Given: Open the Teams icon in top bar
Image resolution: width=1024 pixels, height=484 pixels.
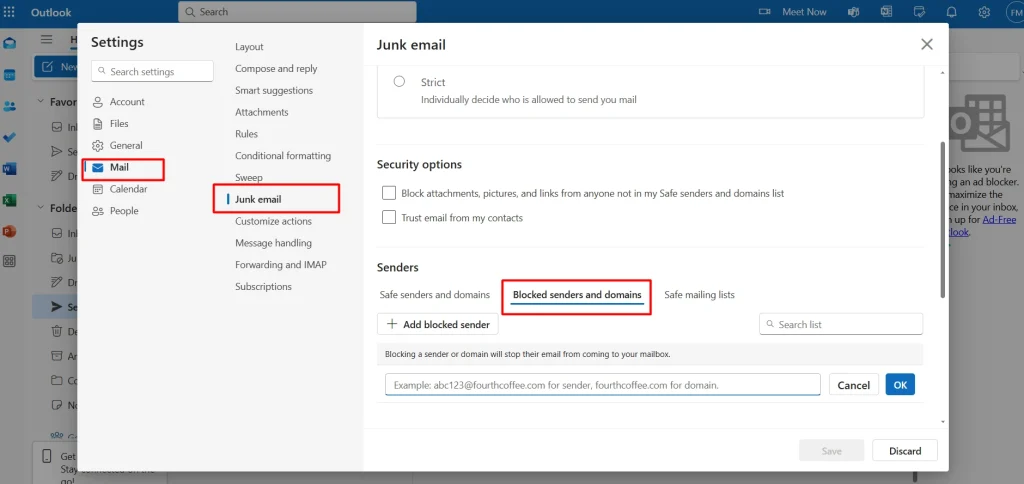Looking at the screenshot, I should (853, 12).
